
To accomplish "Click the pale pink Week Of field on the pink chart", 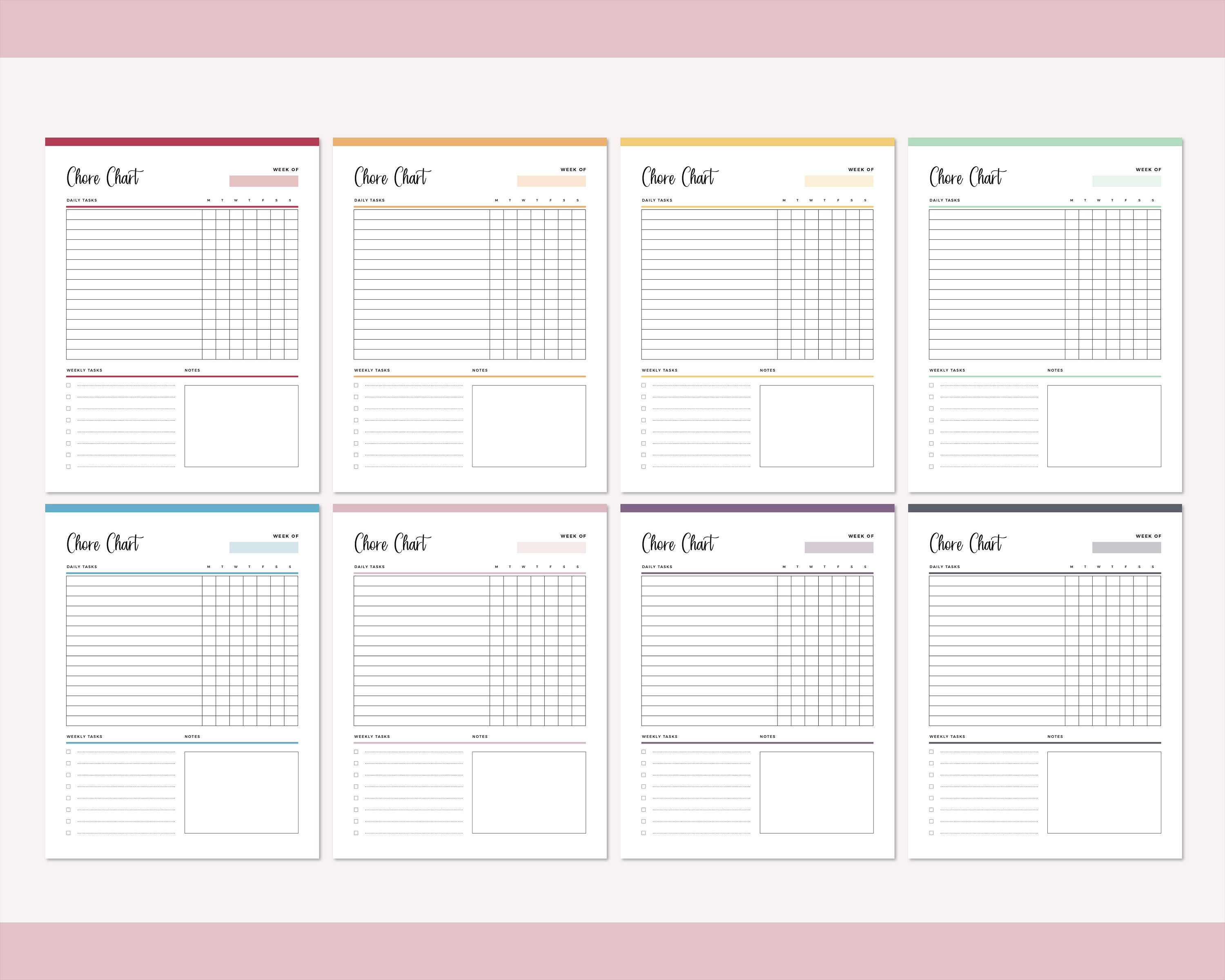I will (551, 548).
